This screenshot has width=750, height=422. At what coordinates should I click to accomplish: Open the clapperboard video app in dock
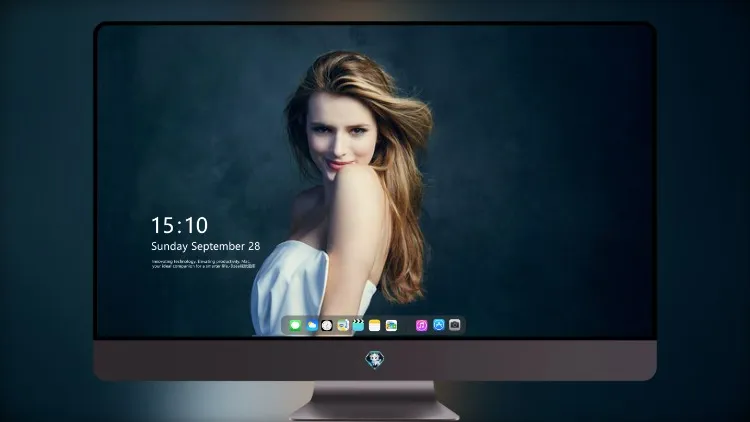tap(358, 325)
